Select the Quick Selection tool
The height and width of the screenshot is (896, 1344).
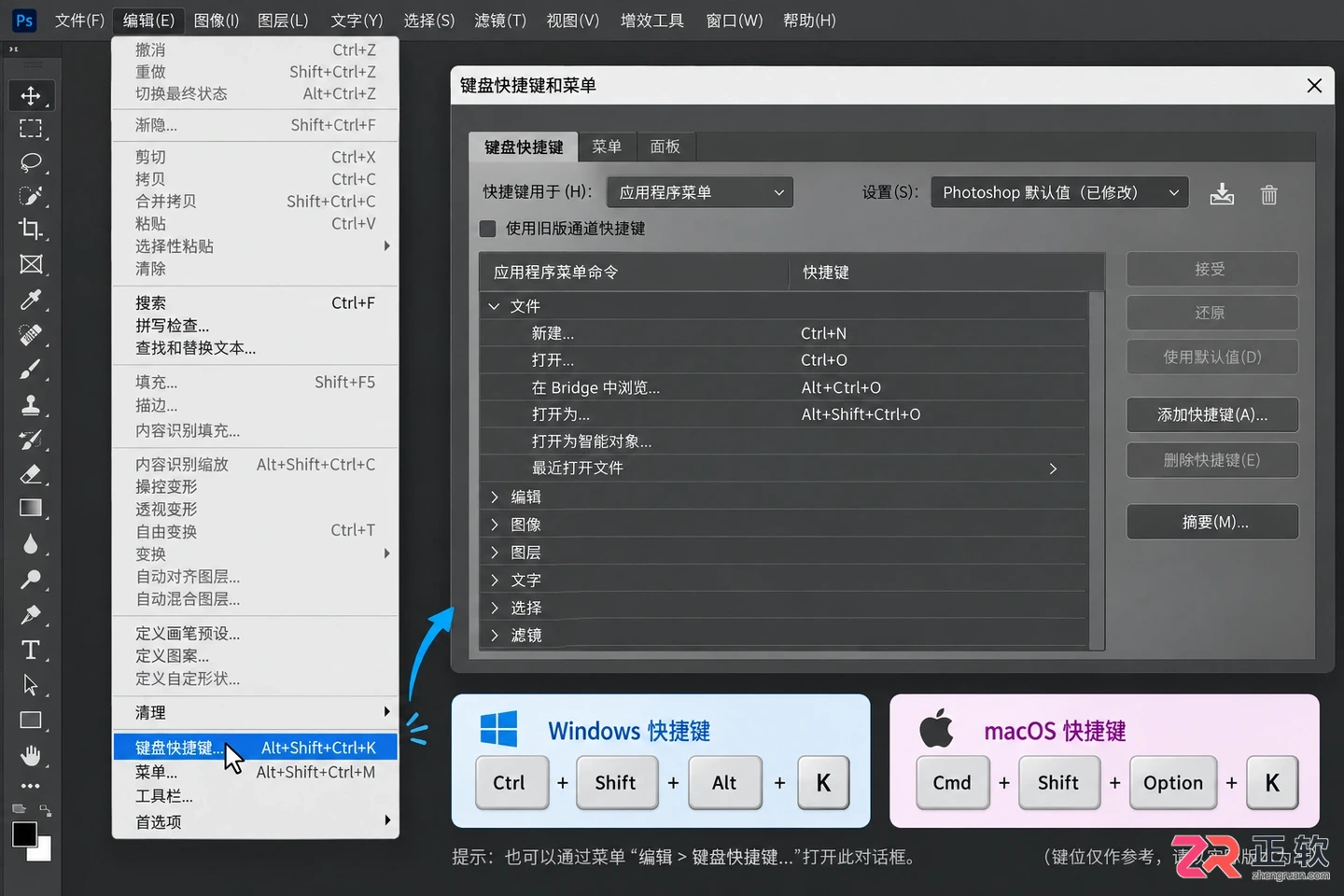31,196
